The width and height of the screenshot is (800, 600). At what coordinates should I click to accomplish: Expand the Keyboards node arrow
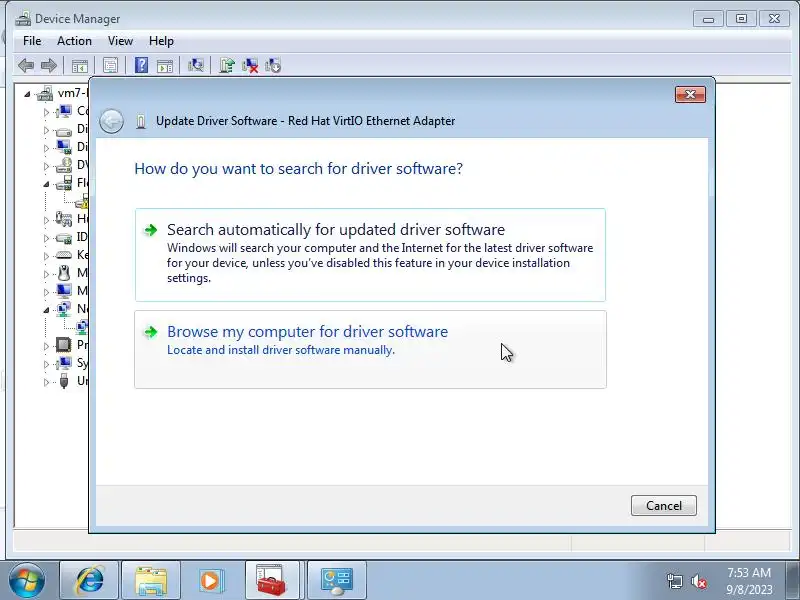click(x=46, y=256)
